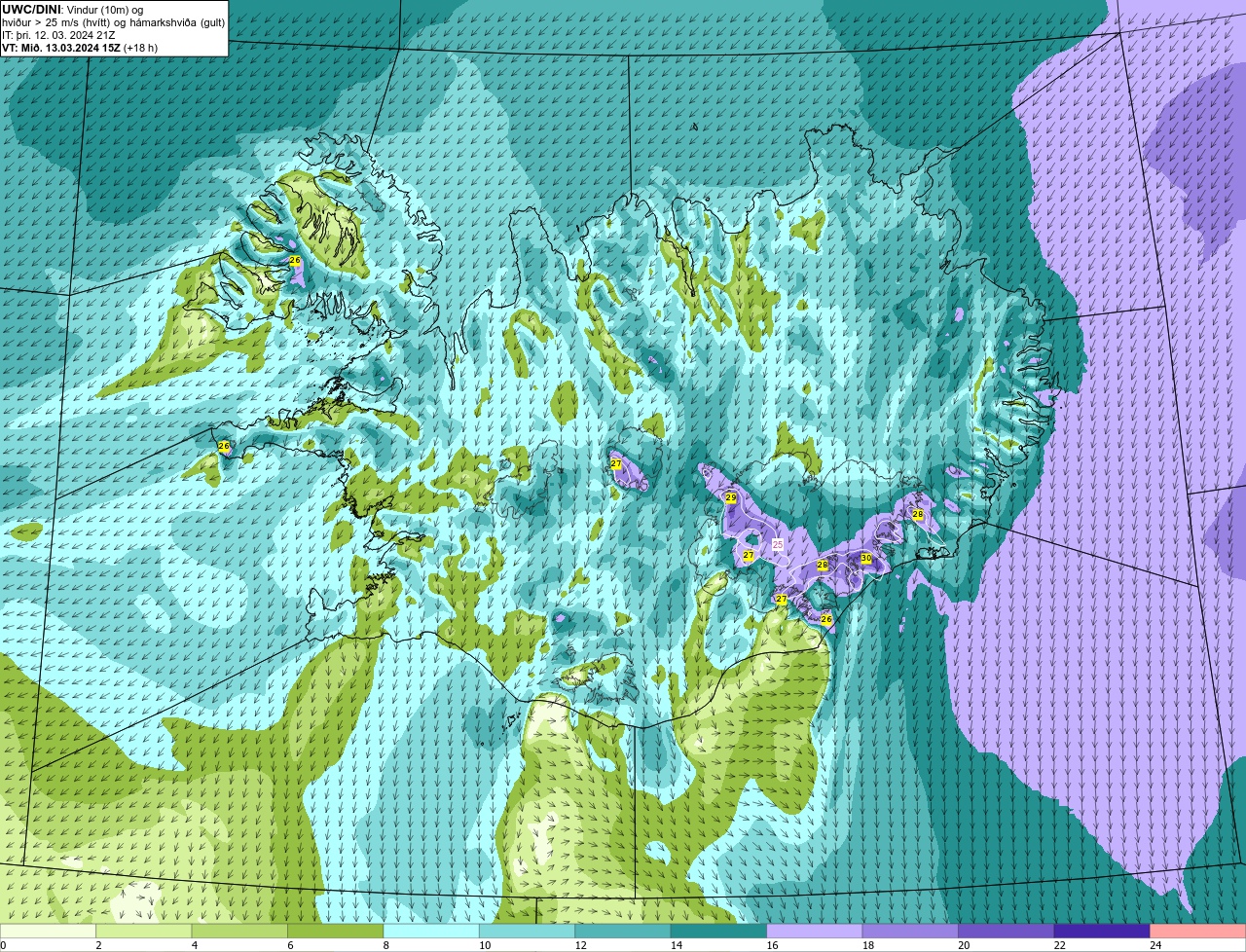Click the 6–8 m/s olive green legend swatch

336,932
